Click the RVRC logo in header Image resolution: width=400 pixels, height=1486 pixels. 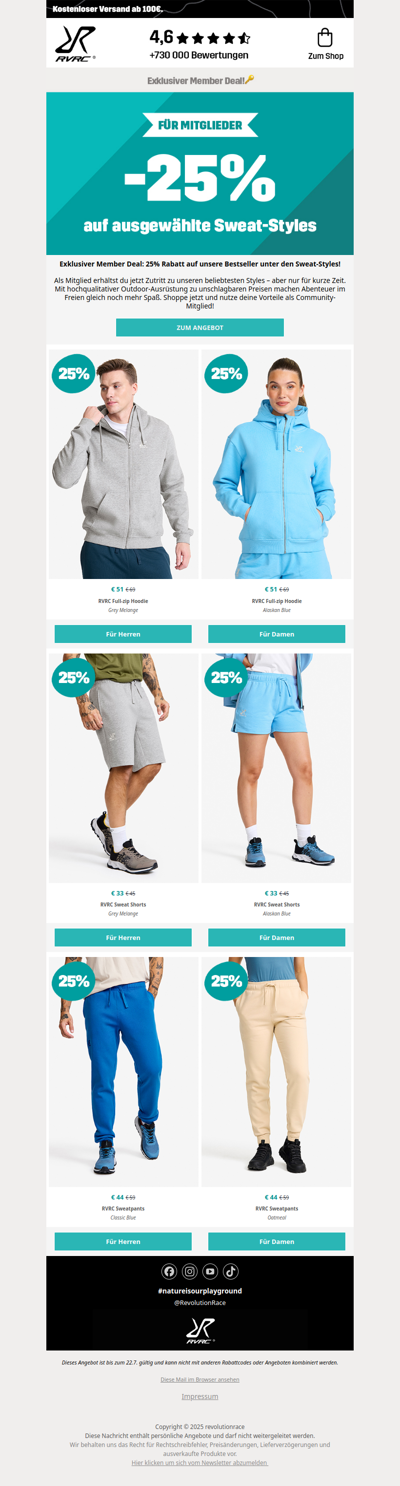click(x=75, y=43)
